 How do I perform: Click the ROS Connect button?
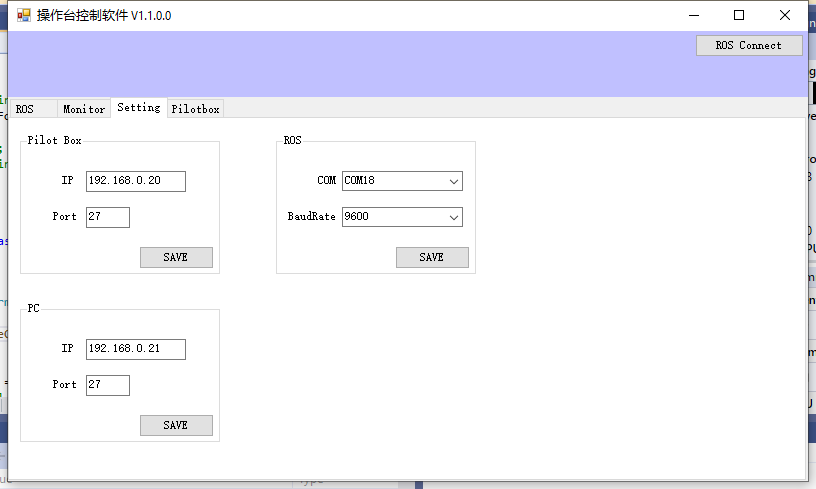[749, 45]
